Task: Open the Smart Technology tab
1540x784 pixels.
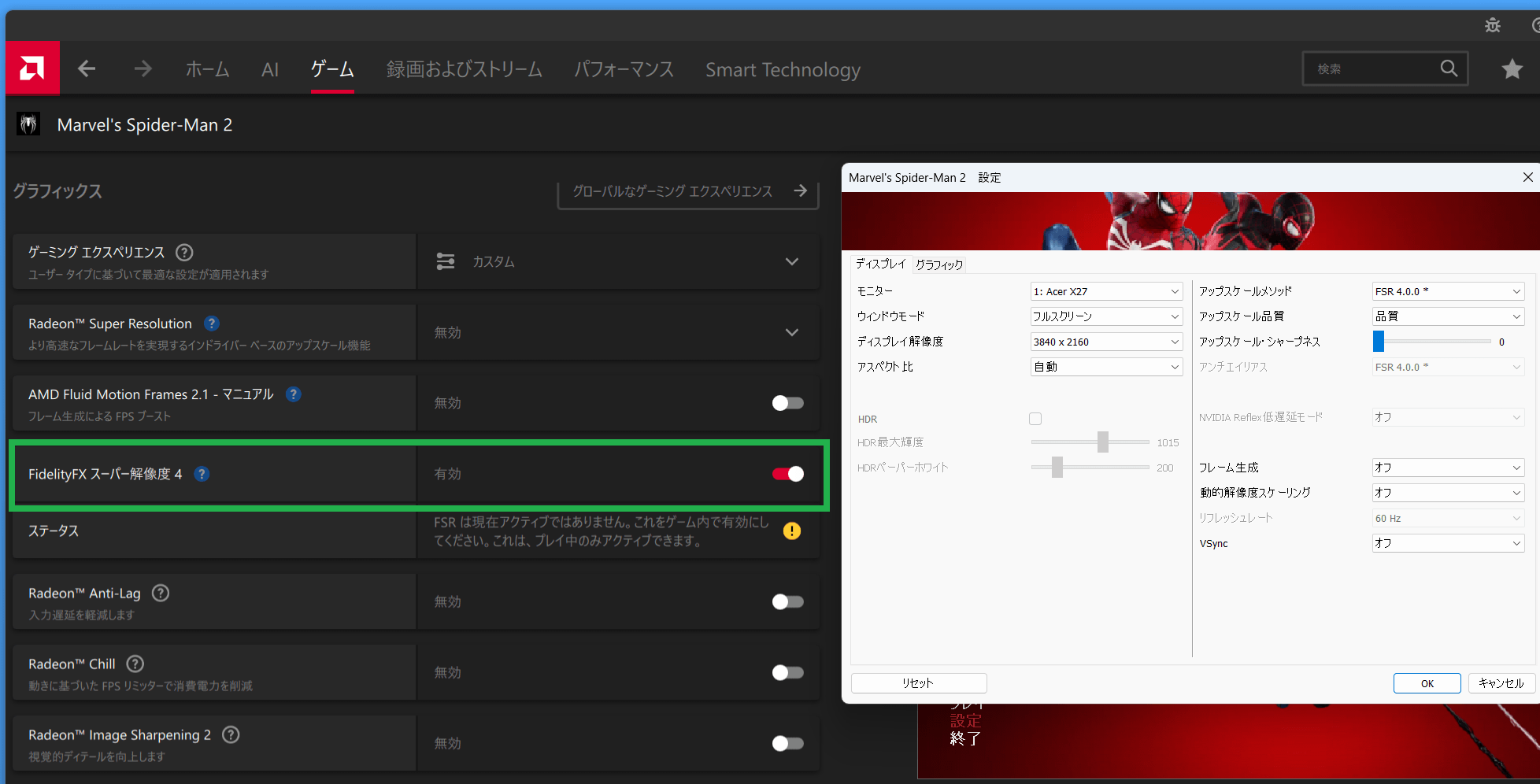Action: [x=783, y=69]
